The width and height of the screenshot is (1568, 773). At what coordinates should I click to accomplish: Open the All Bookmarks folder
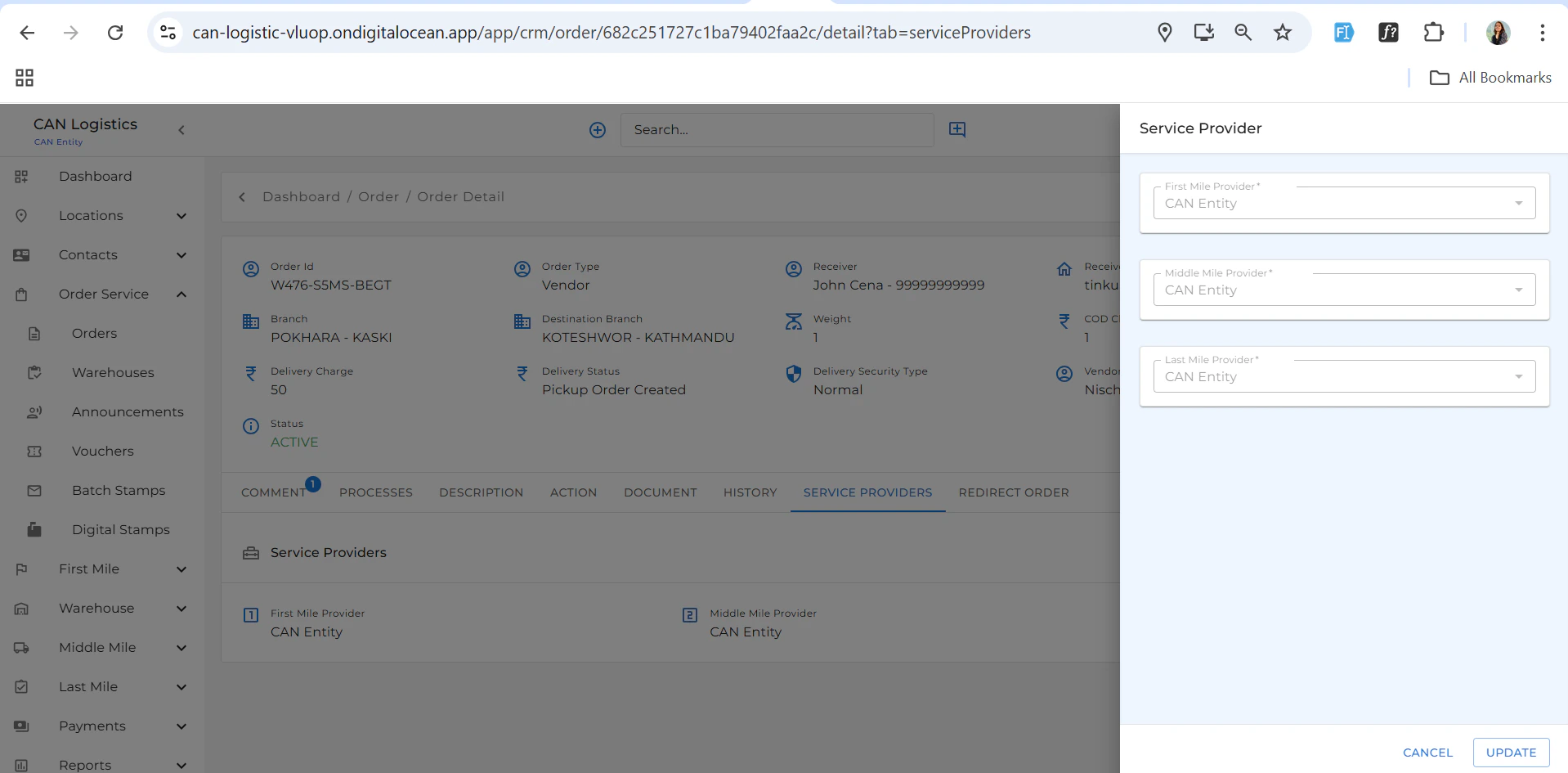click(1490, 78)
